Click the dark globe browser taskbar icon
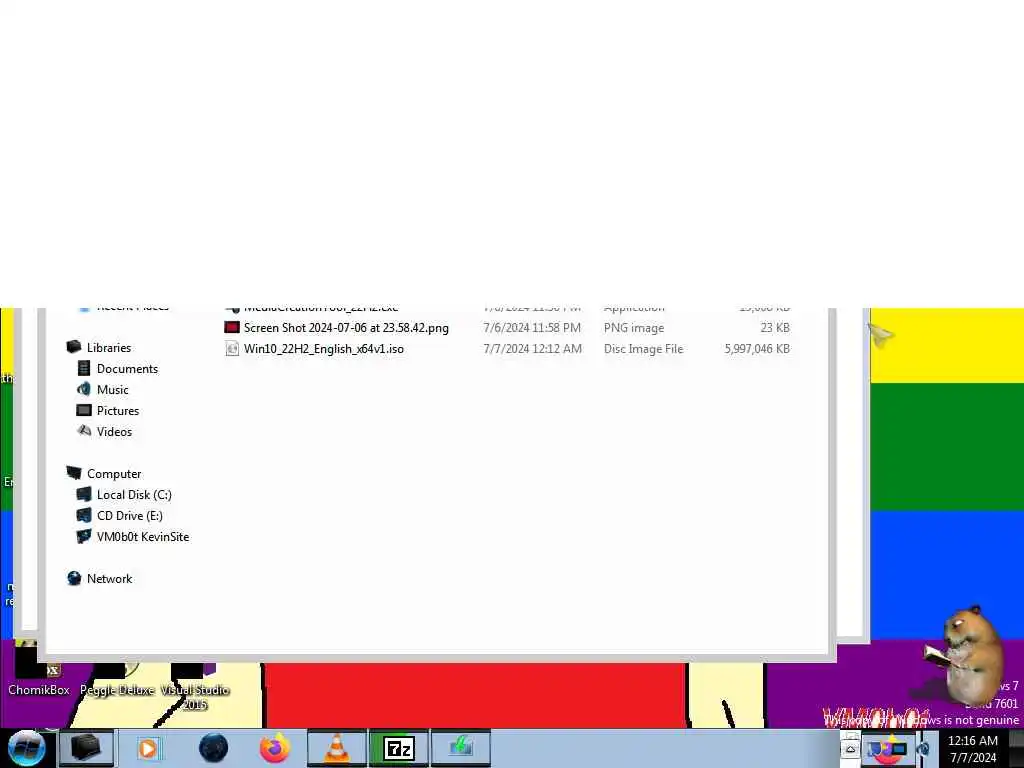The height and width of the screenshot is (768, 1024). (214, 748)
